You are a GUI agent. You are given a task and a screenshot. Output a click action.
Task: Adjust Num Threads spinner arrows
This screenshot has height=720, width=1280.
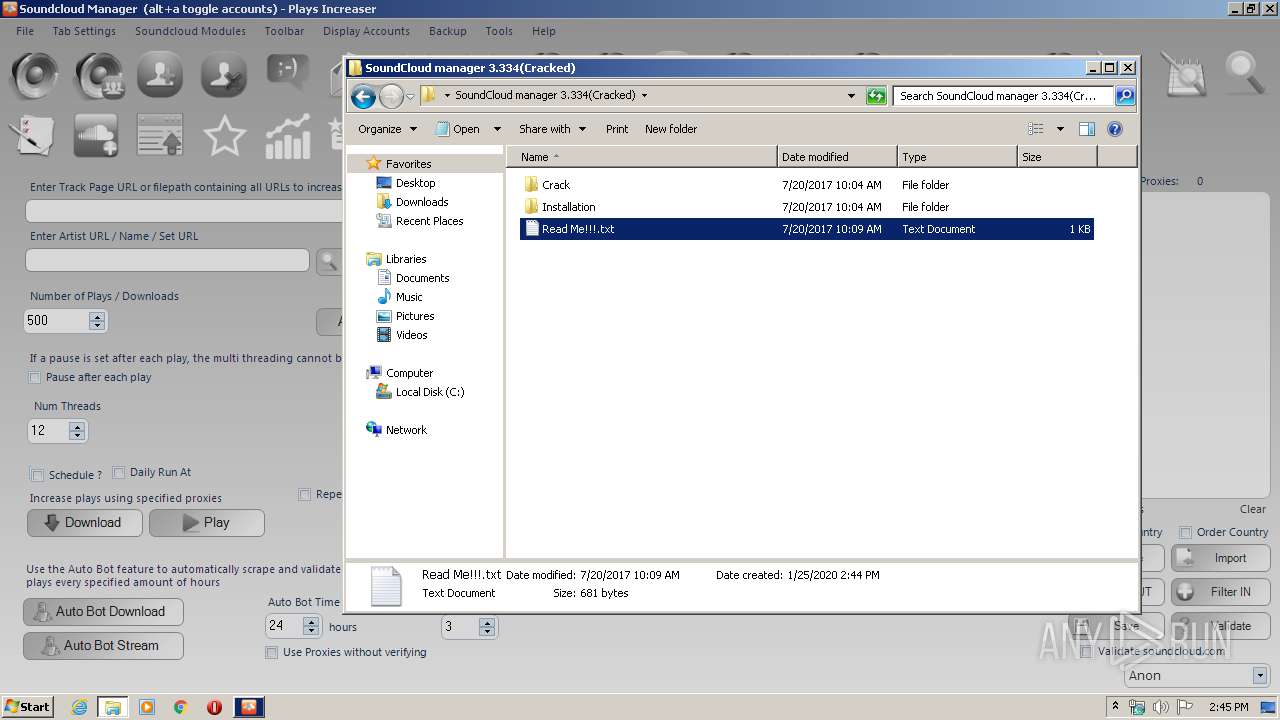[x=77, y=431]
